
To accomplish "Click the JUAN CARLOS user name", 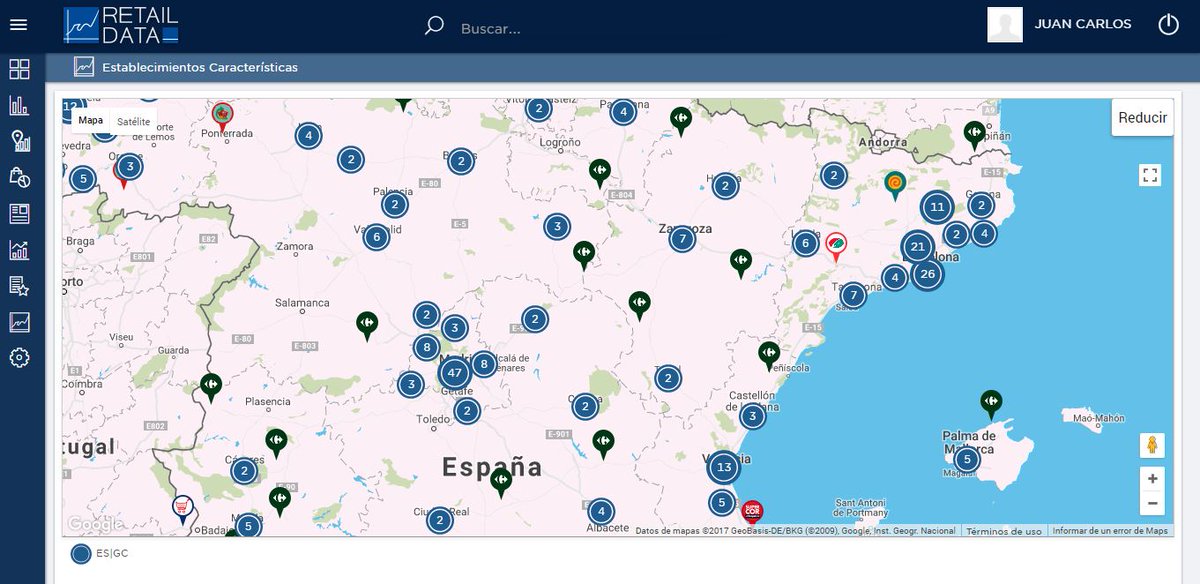I will (x=1083, y=24).
